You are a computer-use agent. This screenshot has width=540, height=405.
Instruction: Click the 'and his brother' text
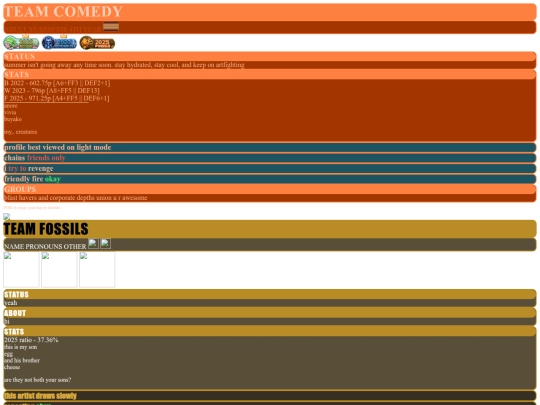coord(22,361)
